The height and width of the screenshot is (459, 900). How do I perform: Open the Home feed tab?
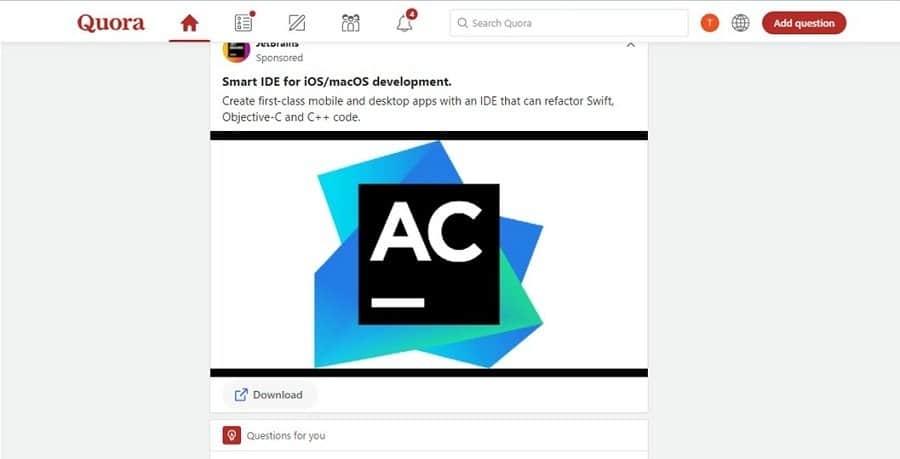(x=189, y=23)
